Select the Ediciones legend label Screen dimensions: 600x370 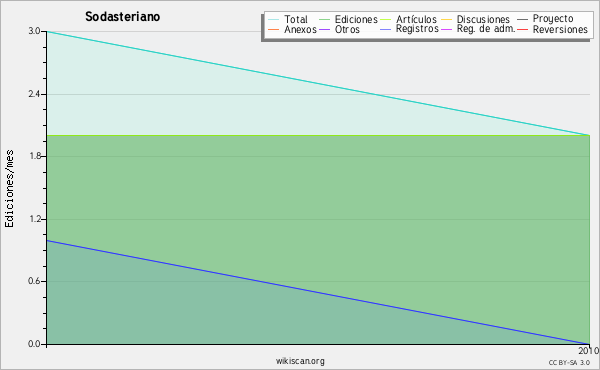point(356,19)
